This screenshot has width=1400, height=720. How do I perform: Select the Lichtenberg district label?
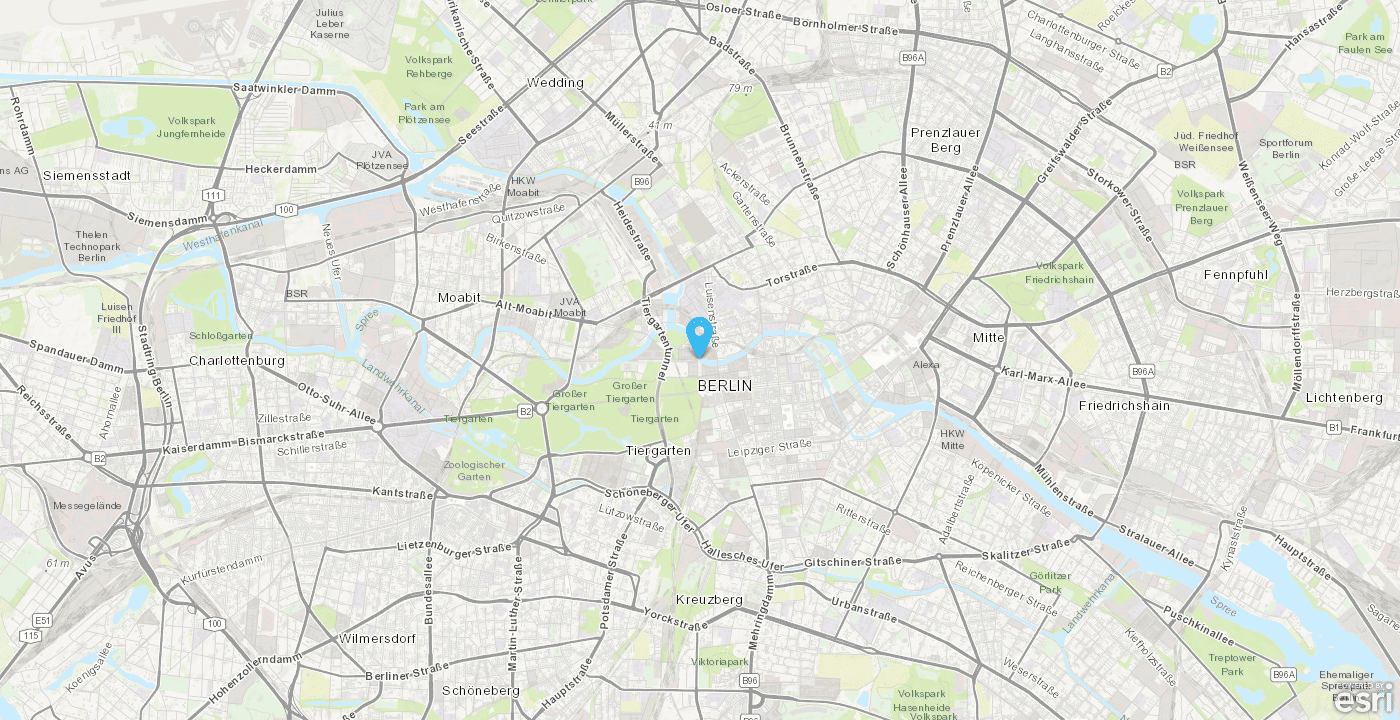pyautogui.click(x=1344, y=397)
